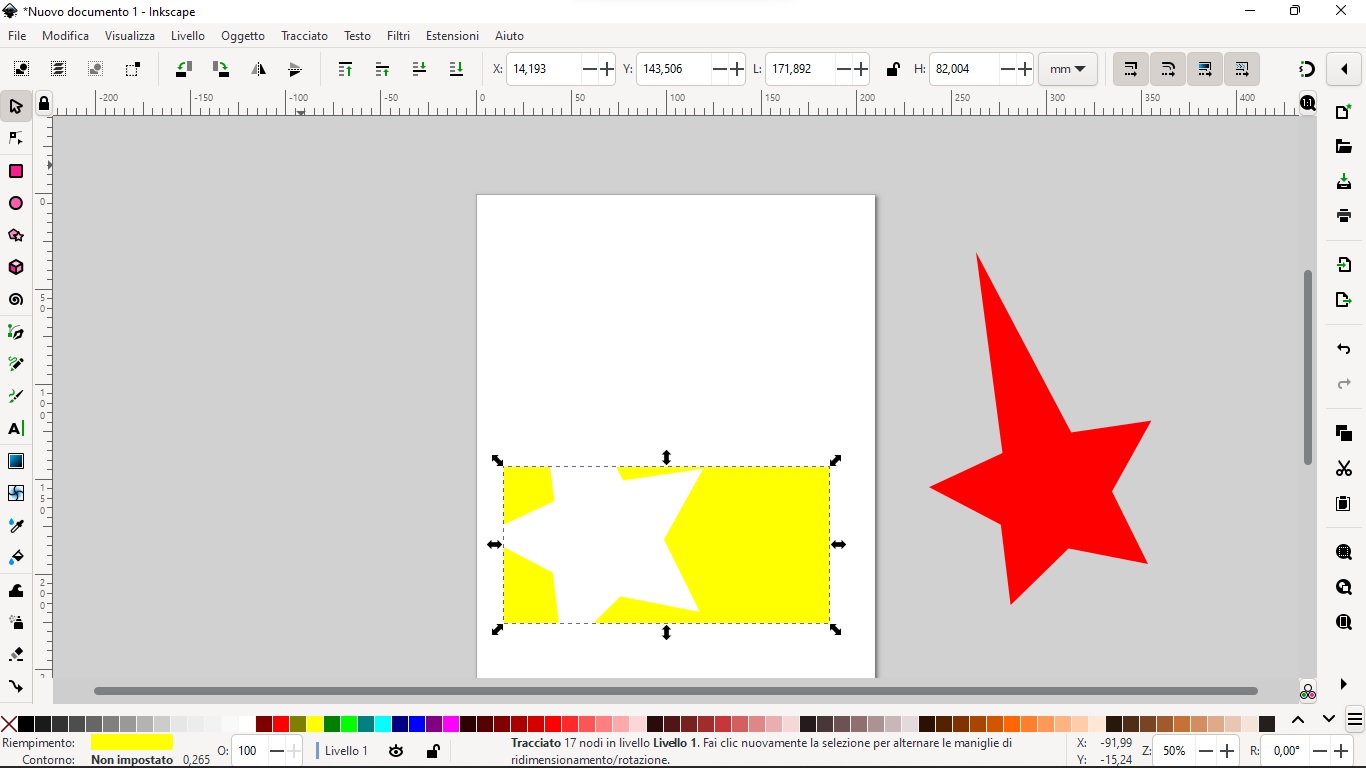This screenshot has width=1366, height=768.
Task: Click the Undo icon in the right sidebar
Action: click(x=1343, y=349)
